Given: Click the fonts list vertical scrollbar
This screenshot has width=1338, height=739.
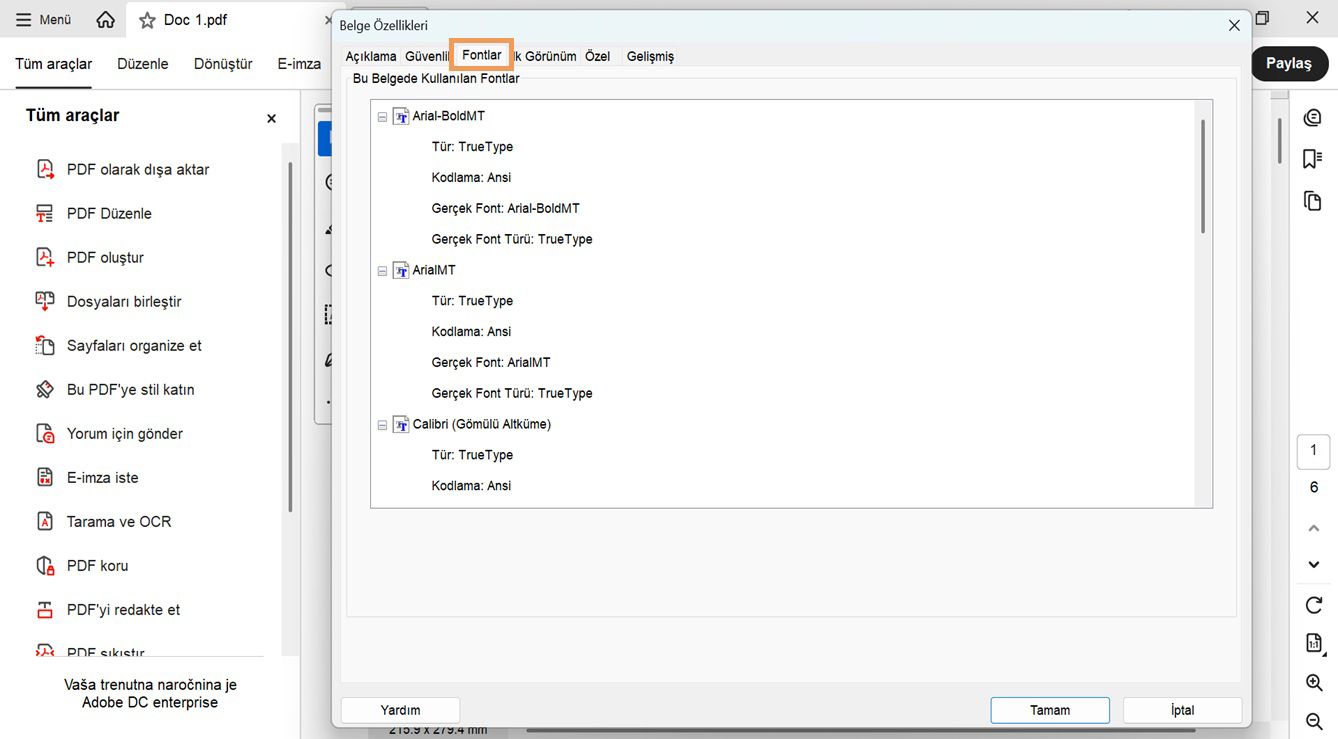Looking at the screenshot, I should pos(1203,177).
